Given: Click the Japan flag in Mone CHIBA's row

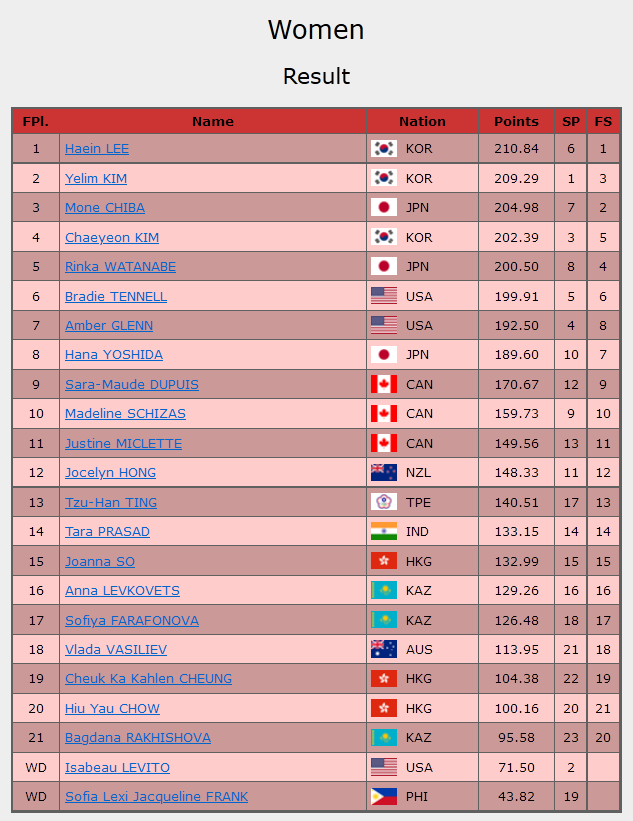Looking at the screenshot, I should point(383,208).
